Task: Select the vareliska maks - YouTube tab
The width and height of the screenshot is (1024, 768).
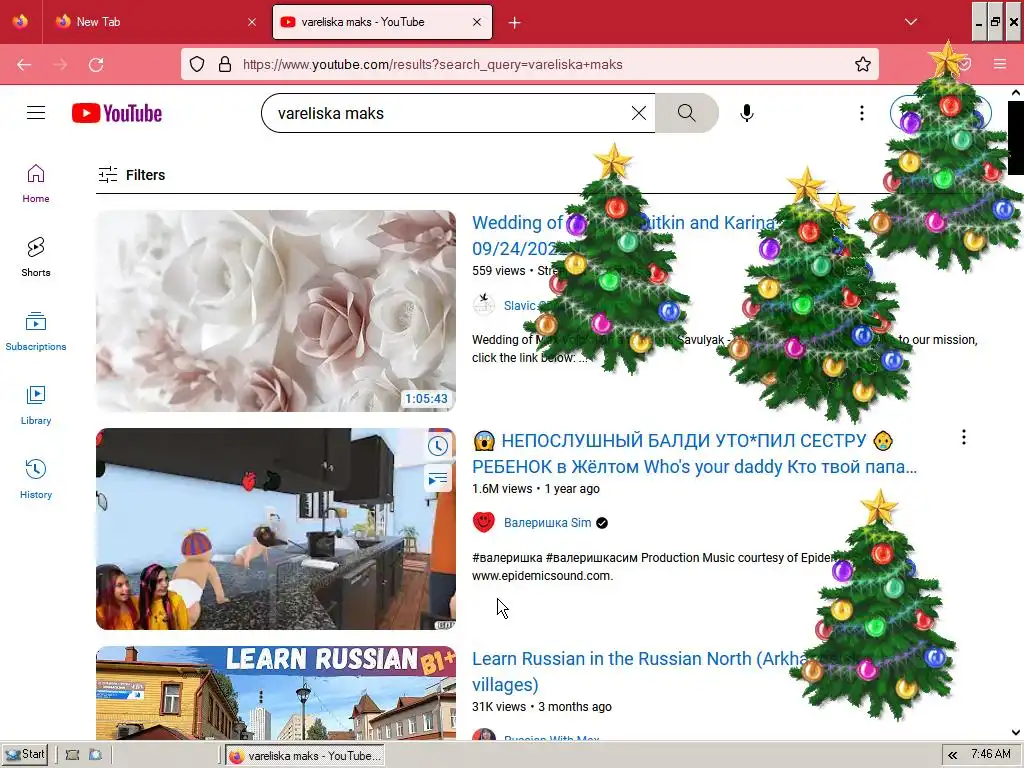Action: click(382, 22)
